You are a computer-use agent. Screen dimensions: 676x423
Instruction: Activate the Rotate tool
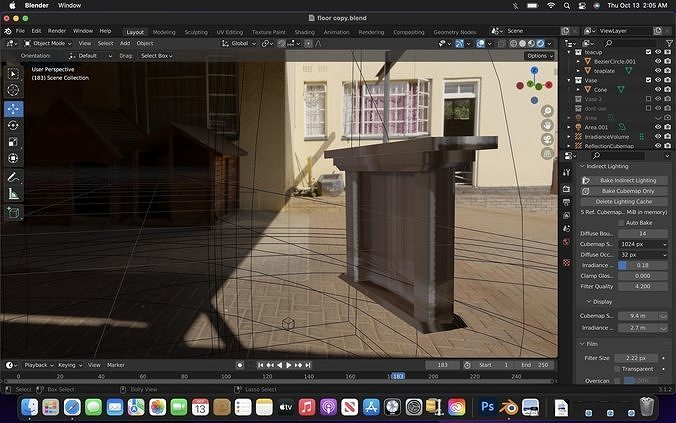13,125
